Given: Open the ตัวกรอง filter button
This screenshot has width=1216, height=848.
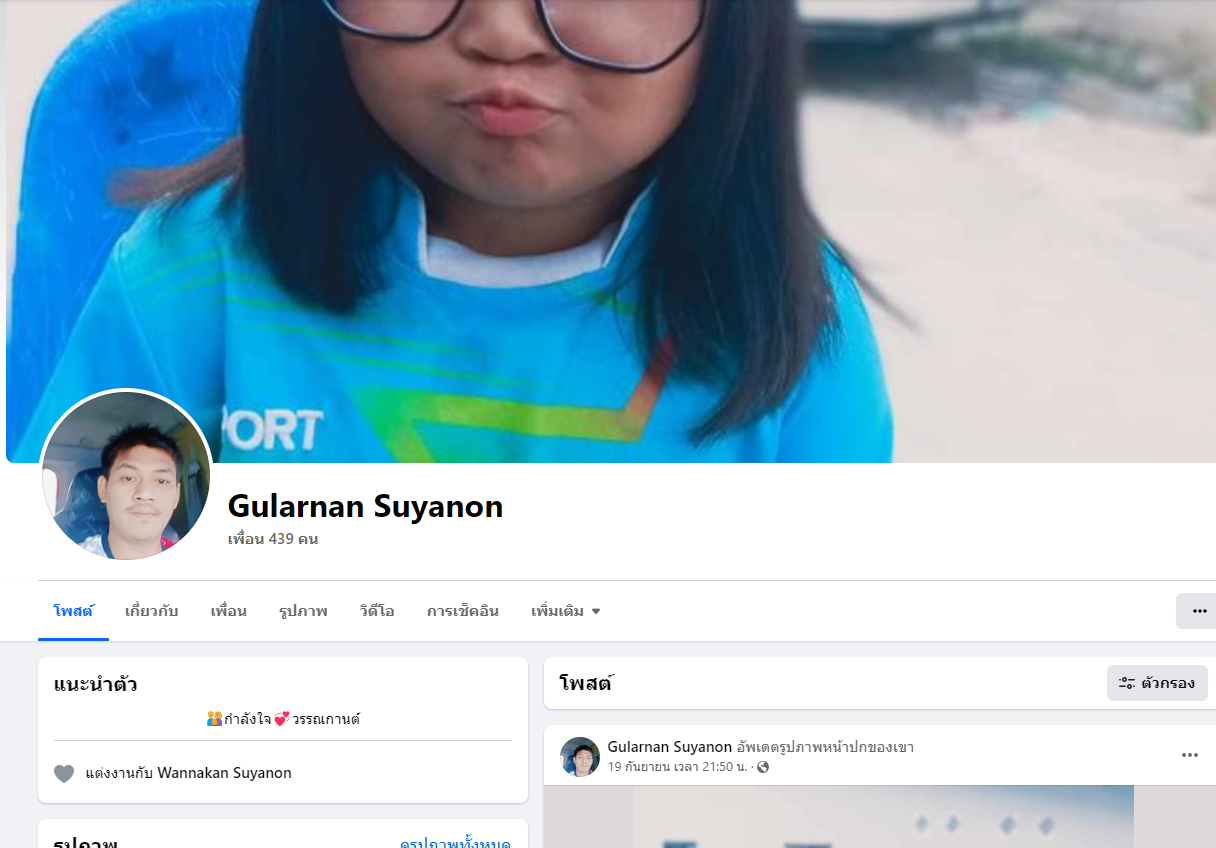Looking at the screenshot, I should coord(1157,683).
